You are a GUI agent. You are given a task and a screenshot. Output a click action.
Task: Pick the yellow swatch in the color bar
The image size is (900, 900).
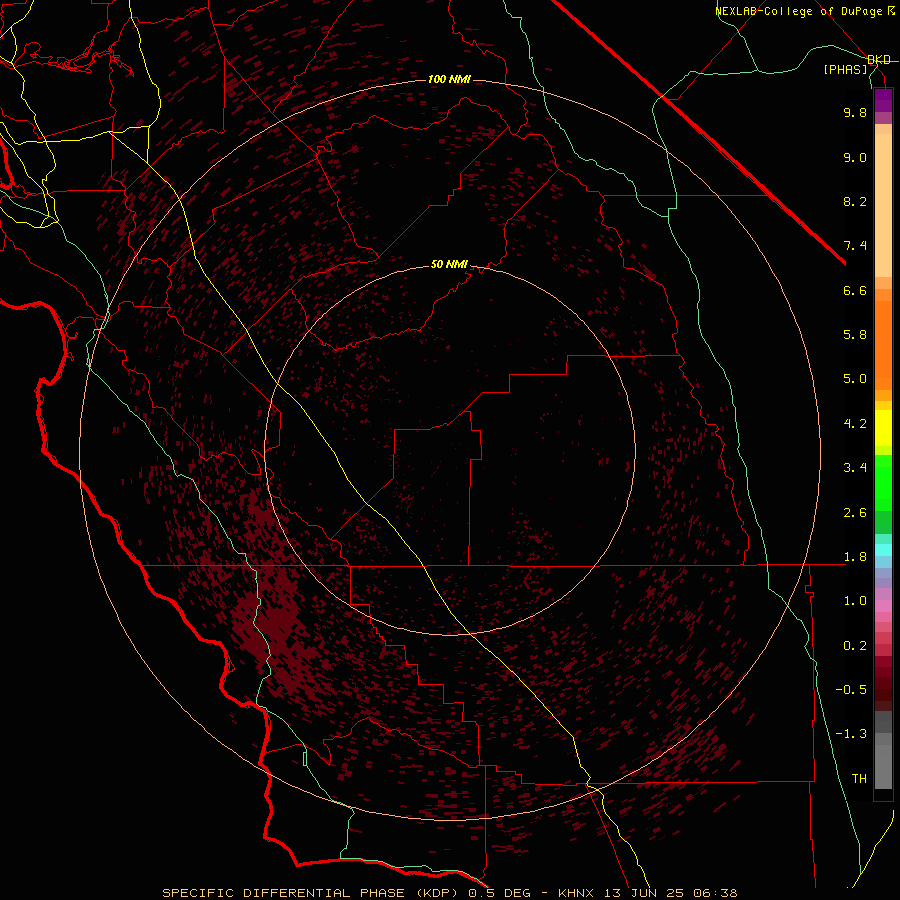click(883, 428)
